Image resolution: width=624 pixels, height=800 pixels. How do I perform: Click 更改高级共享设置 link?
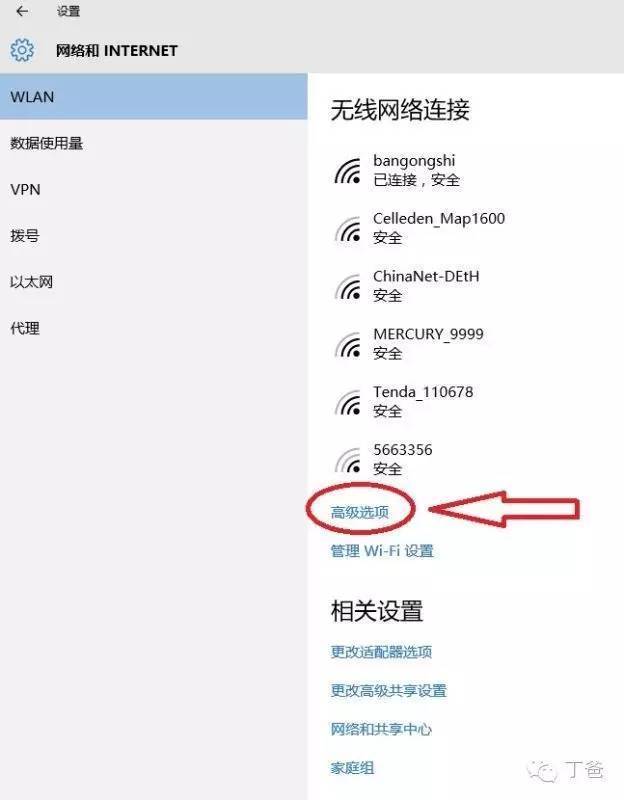coord(389,690)
